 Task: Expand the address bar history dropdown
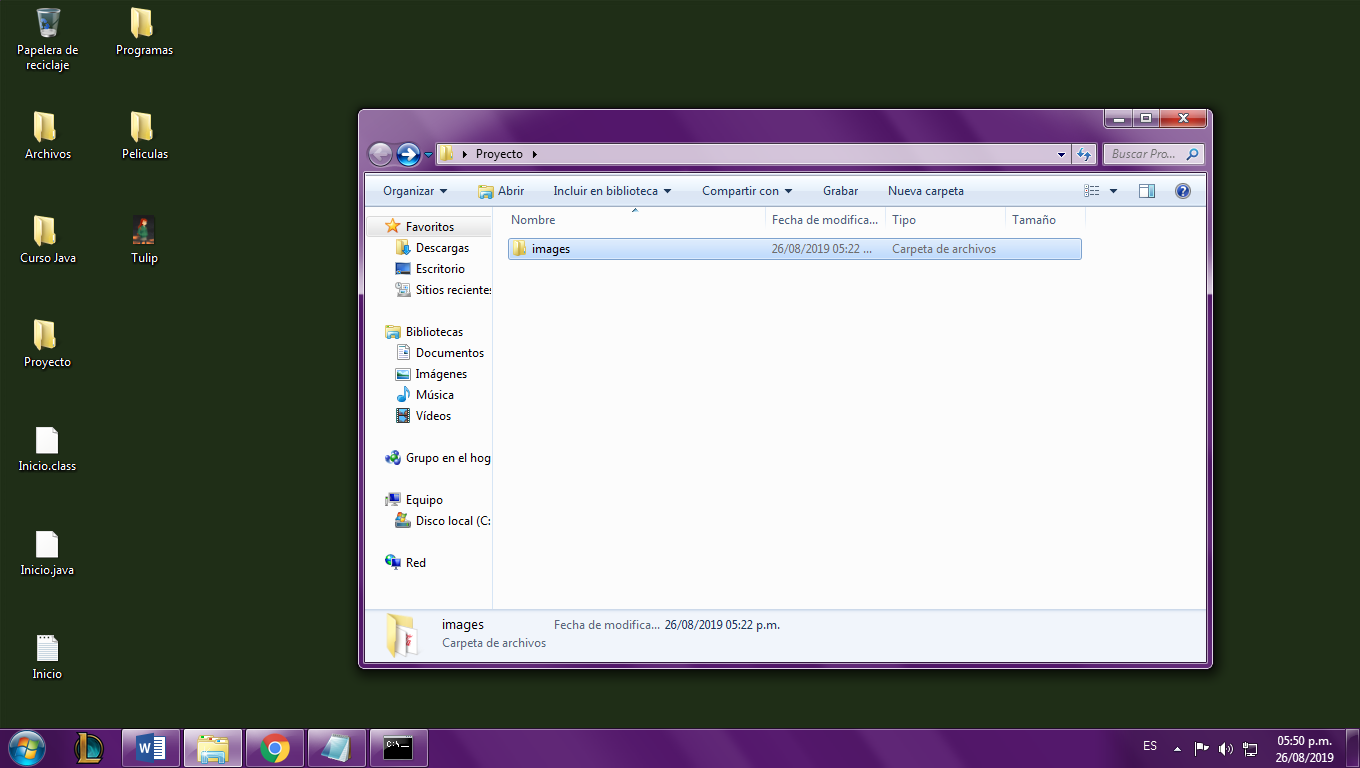[1062, 154]
